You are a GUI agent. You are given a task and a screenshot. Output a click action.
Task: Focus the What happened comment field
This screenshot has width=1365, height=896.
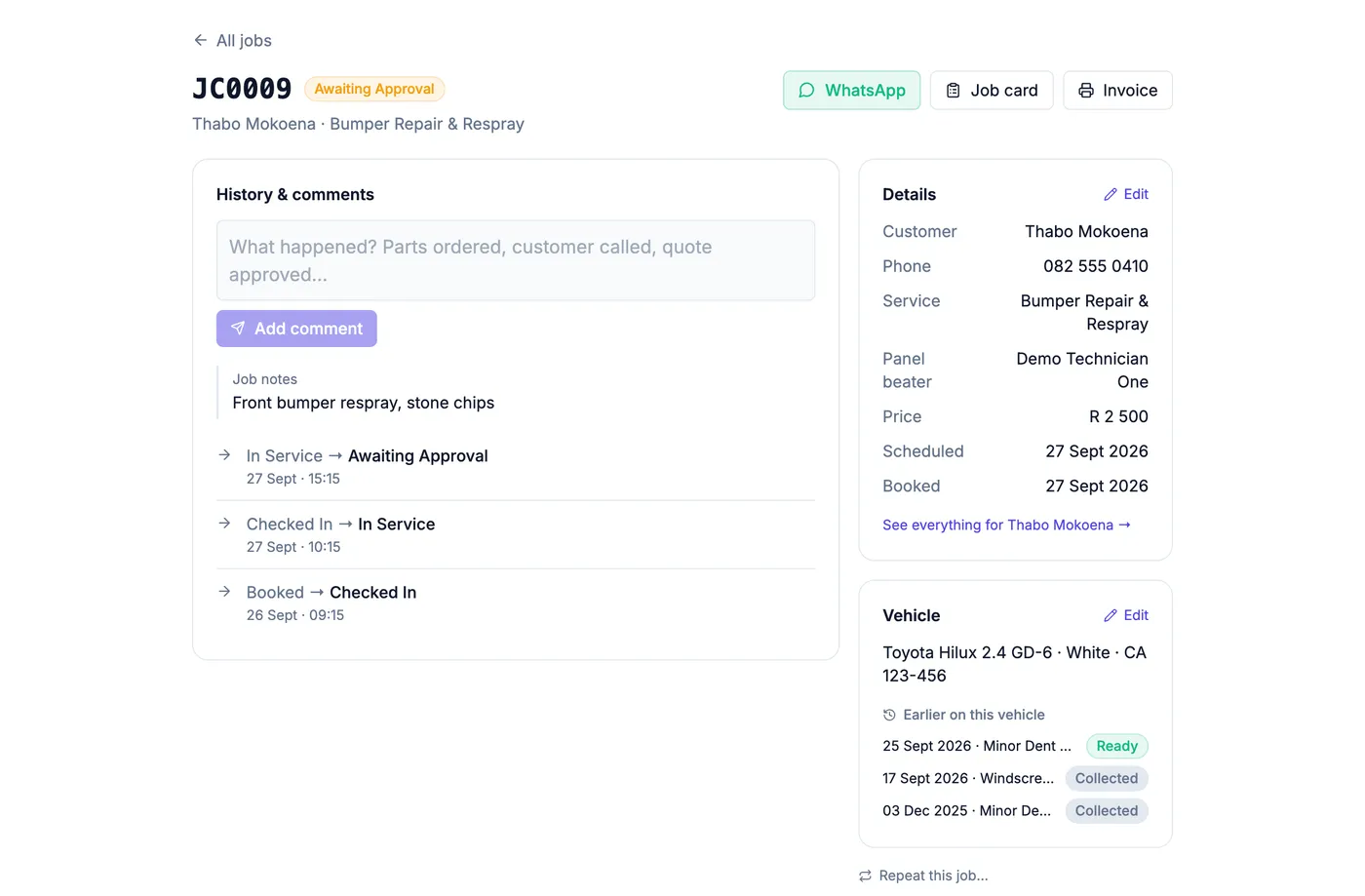coord(516,260)
